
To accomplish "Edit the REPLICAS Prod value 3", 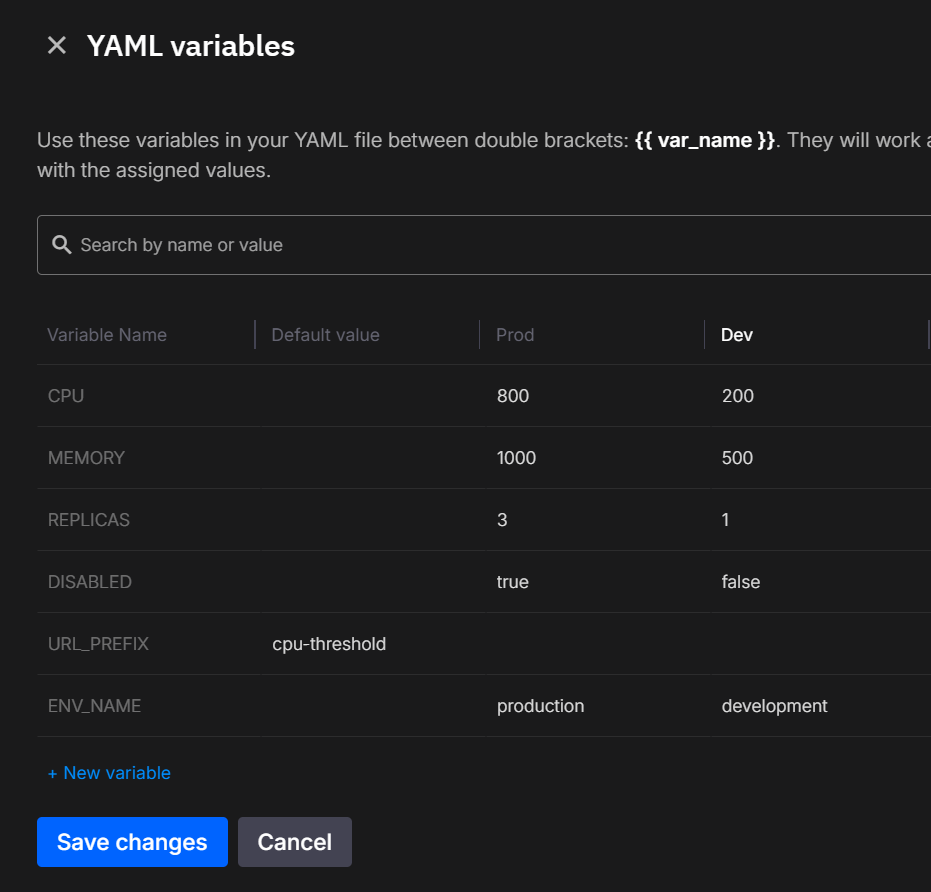I will pos(503,520).
